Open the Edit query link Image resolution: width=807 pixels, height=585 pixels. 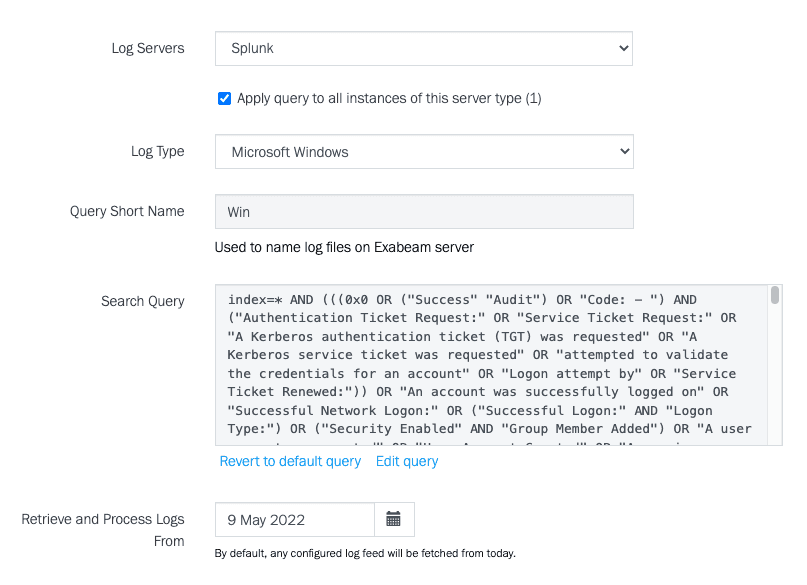pos(407,461)
